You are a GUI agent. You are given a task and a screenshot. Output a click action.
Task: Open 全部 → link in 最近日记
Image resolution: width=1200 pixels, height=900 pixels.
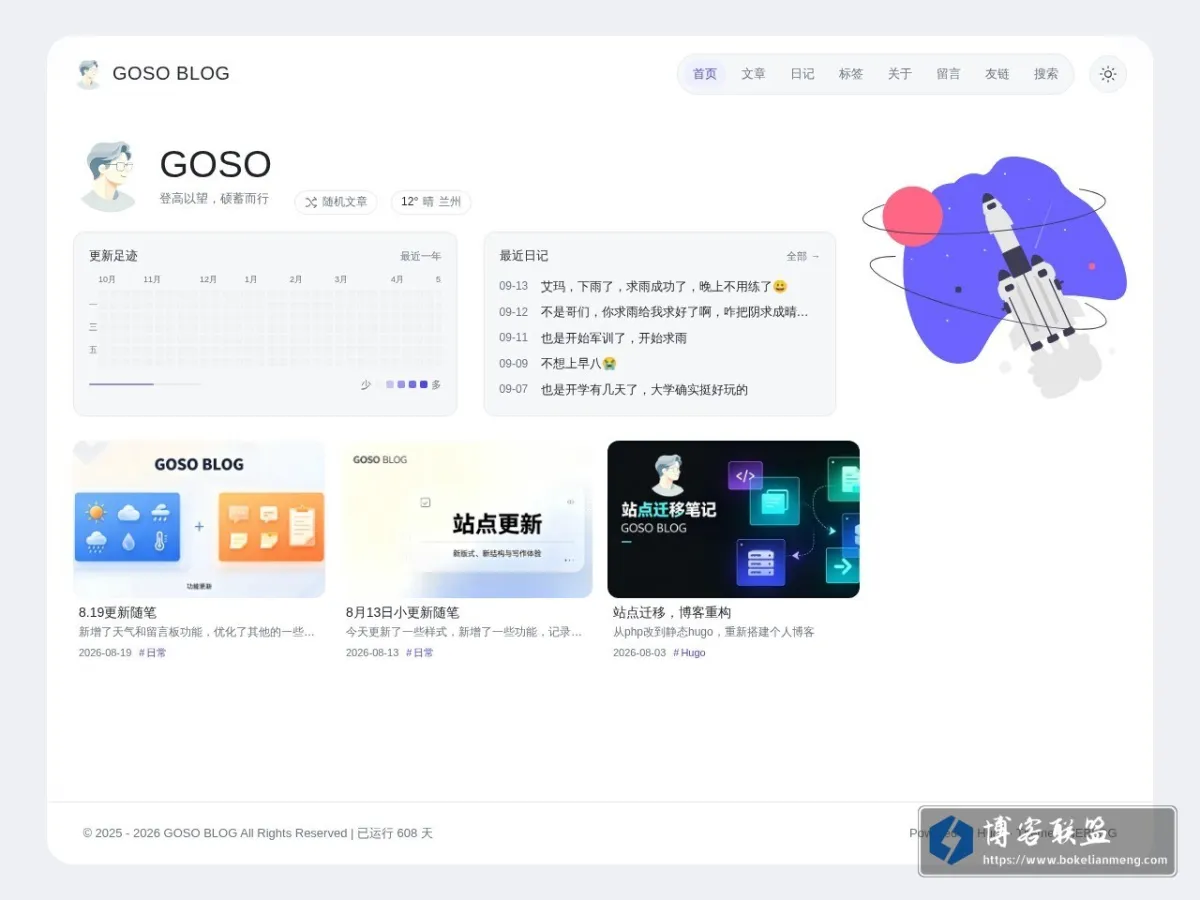point(803,256)
